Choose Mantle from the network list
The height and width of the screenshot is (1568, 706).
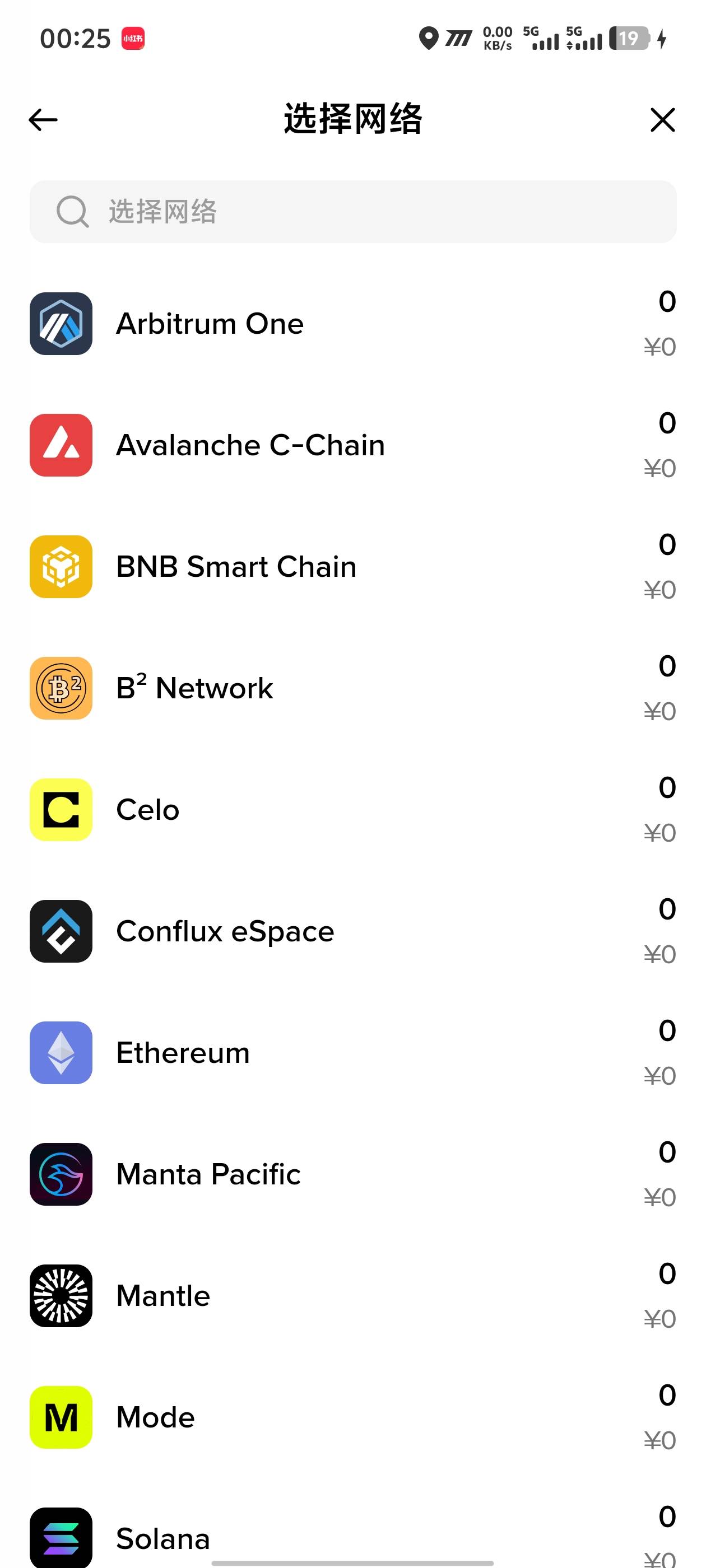163,1296
